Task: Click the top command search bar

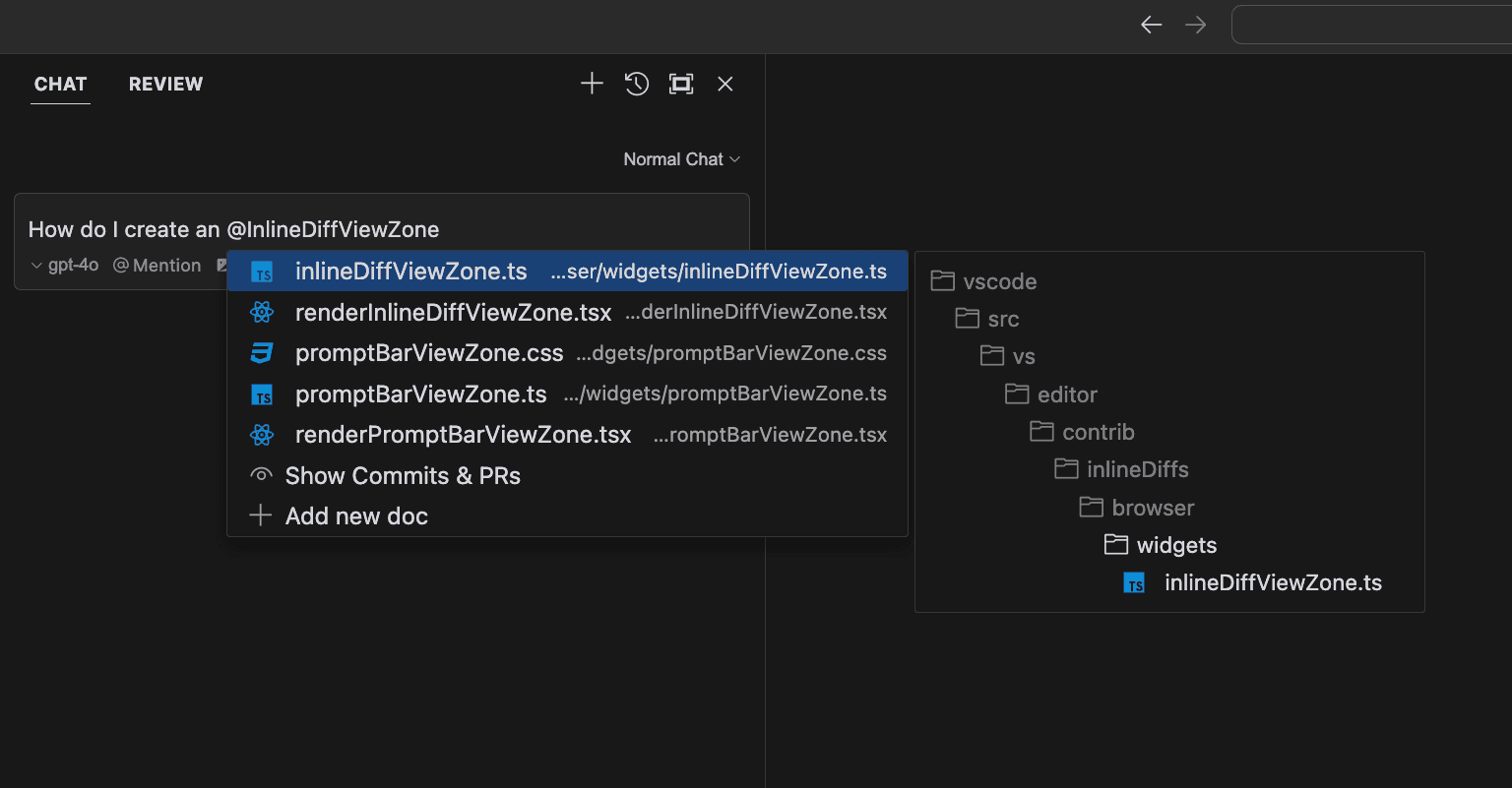Action: click(x=1371, y=25)
